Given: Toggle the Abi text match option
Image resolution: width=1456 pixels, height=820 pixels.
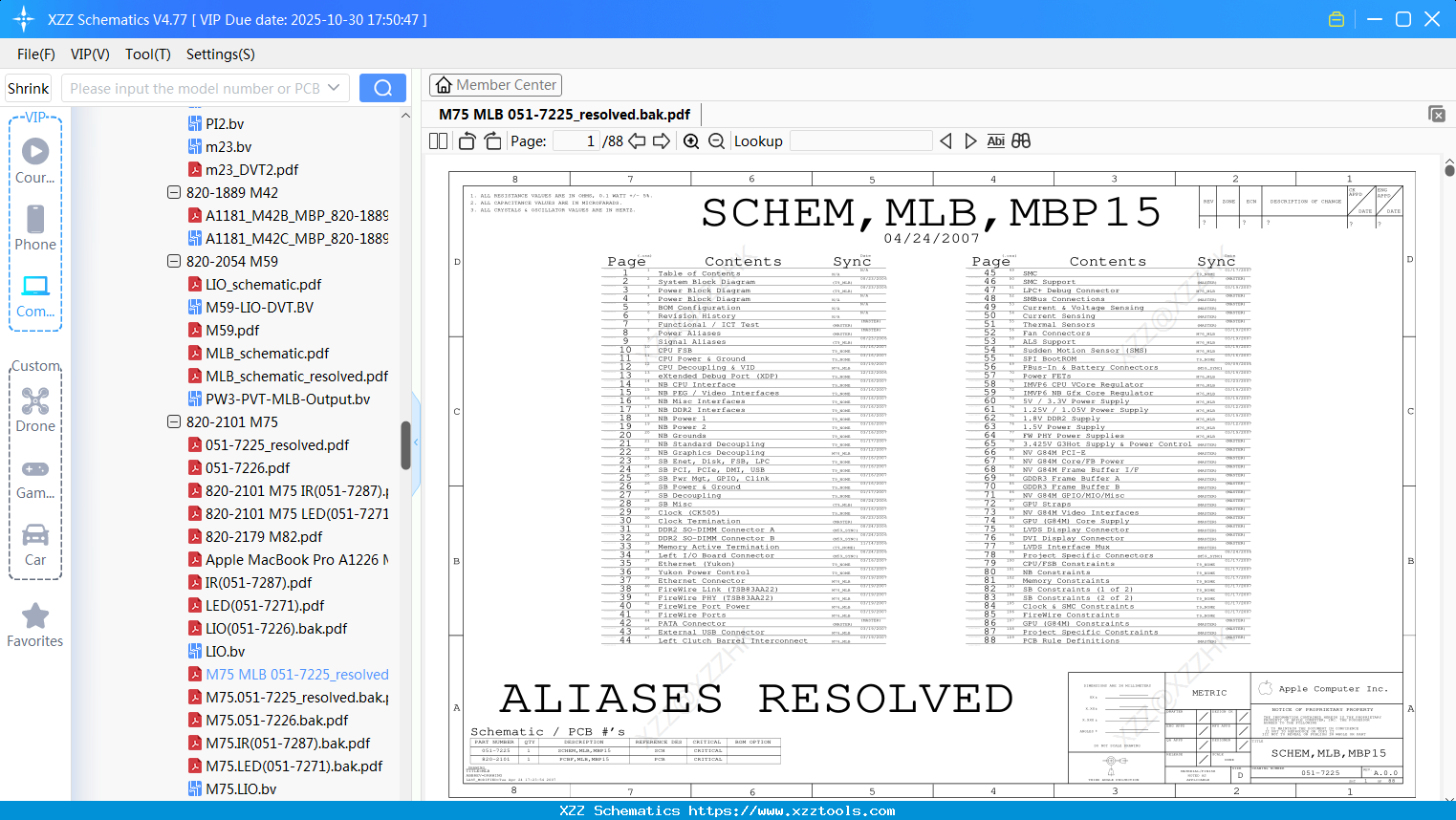Looking at the screenshot, I should point(995,140).
